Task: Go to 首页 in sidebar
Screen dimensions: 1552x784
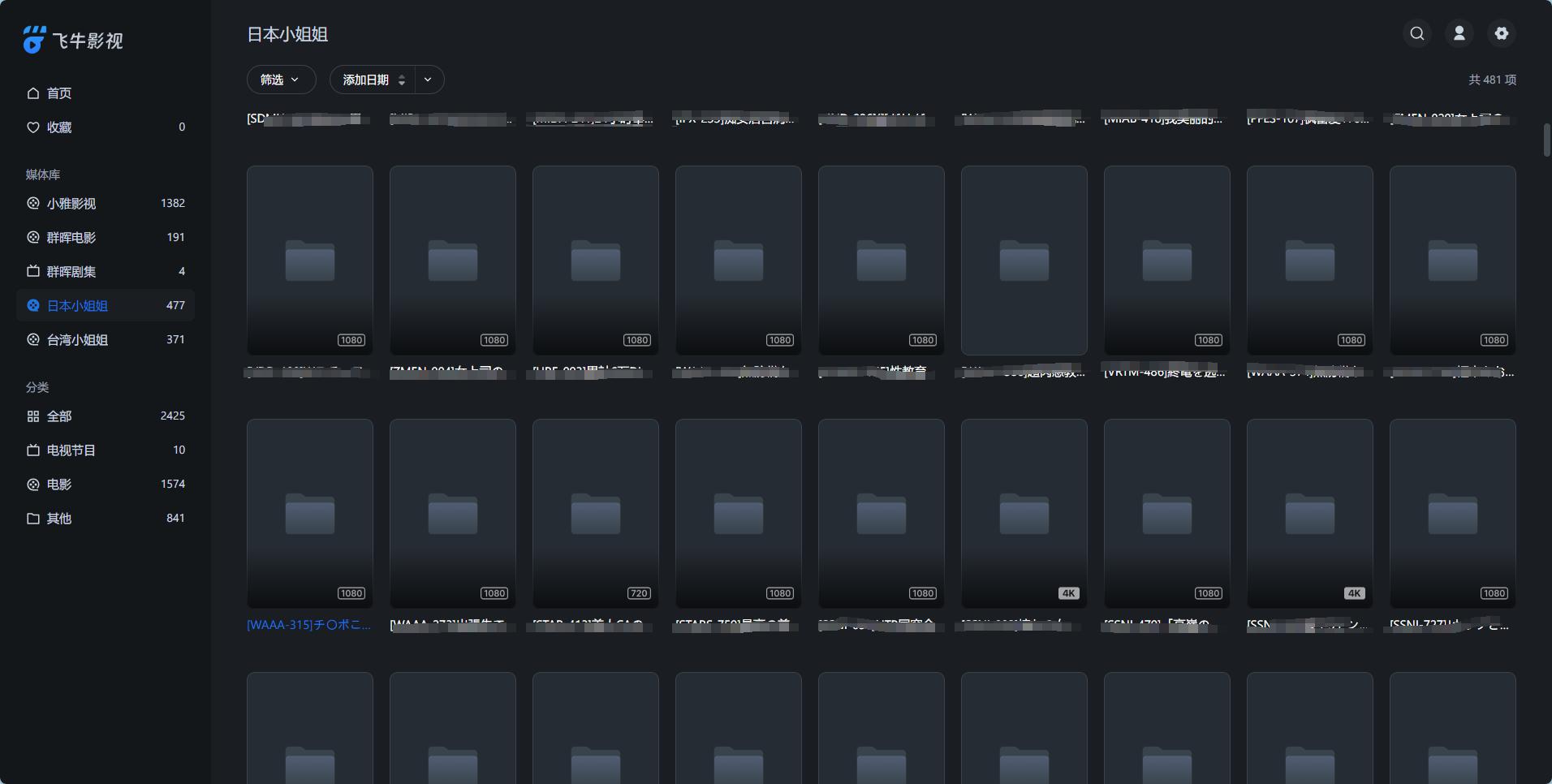Action: point(106,93)
